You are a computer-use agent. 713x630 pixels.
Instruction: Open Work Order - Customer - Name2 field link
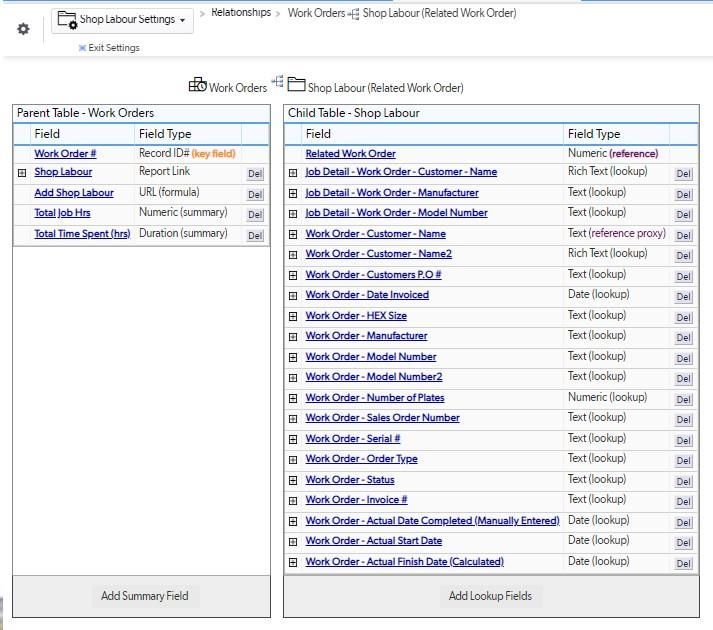pyautogui.click(x=379, y=253)
